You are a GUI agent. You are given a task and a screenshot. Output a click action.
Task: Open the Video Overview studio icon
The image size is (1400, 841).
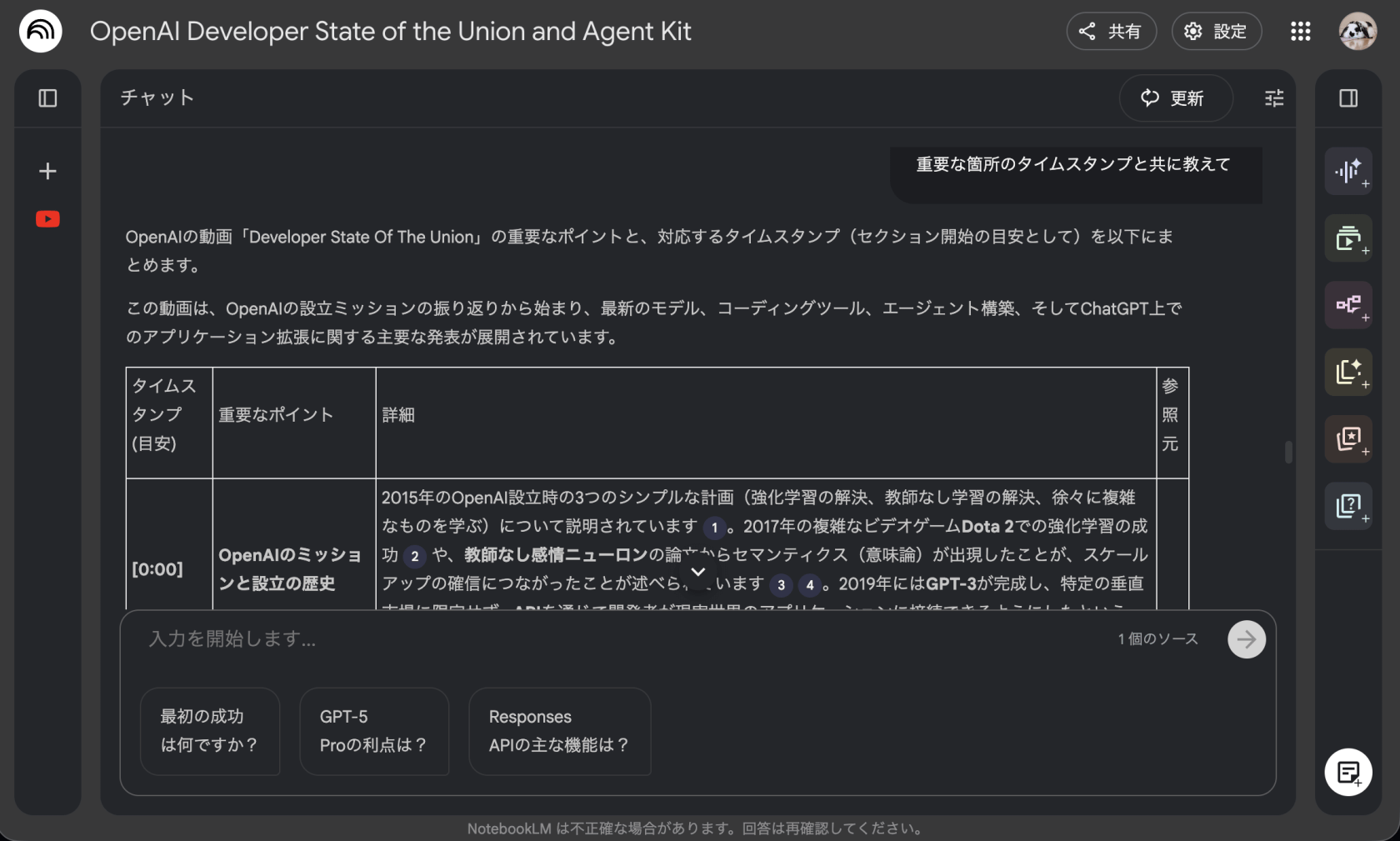pos(1347,238)
